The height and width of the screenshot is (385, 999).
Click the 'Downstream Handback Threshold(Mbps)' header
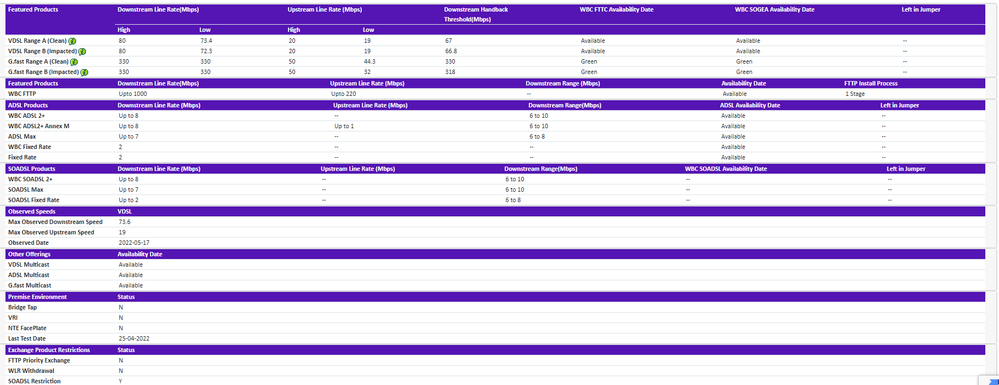476,15
